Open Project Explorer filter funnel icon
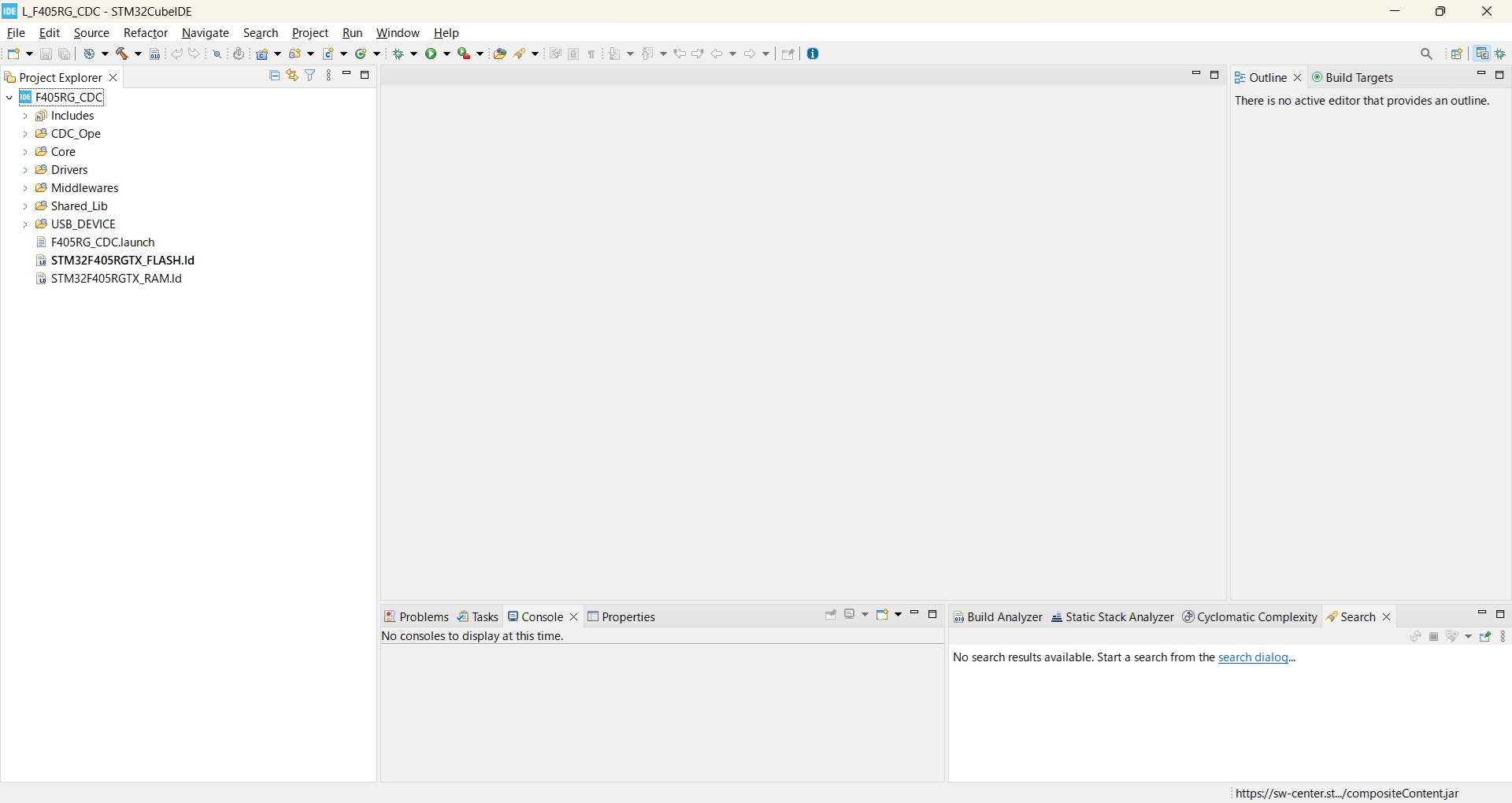 tap(311, 76)
